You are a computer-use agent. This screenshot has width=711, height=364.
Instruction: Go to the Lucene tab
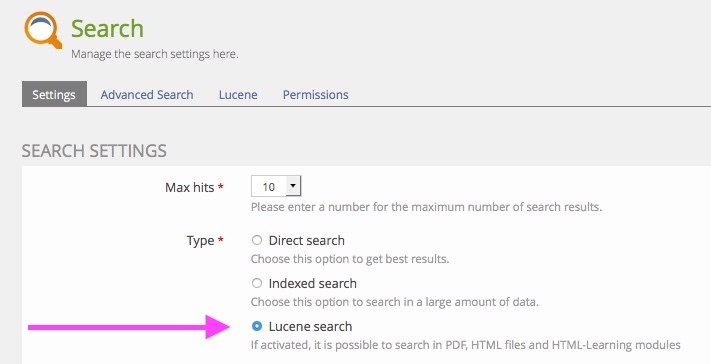tap(238, 94)
